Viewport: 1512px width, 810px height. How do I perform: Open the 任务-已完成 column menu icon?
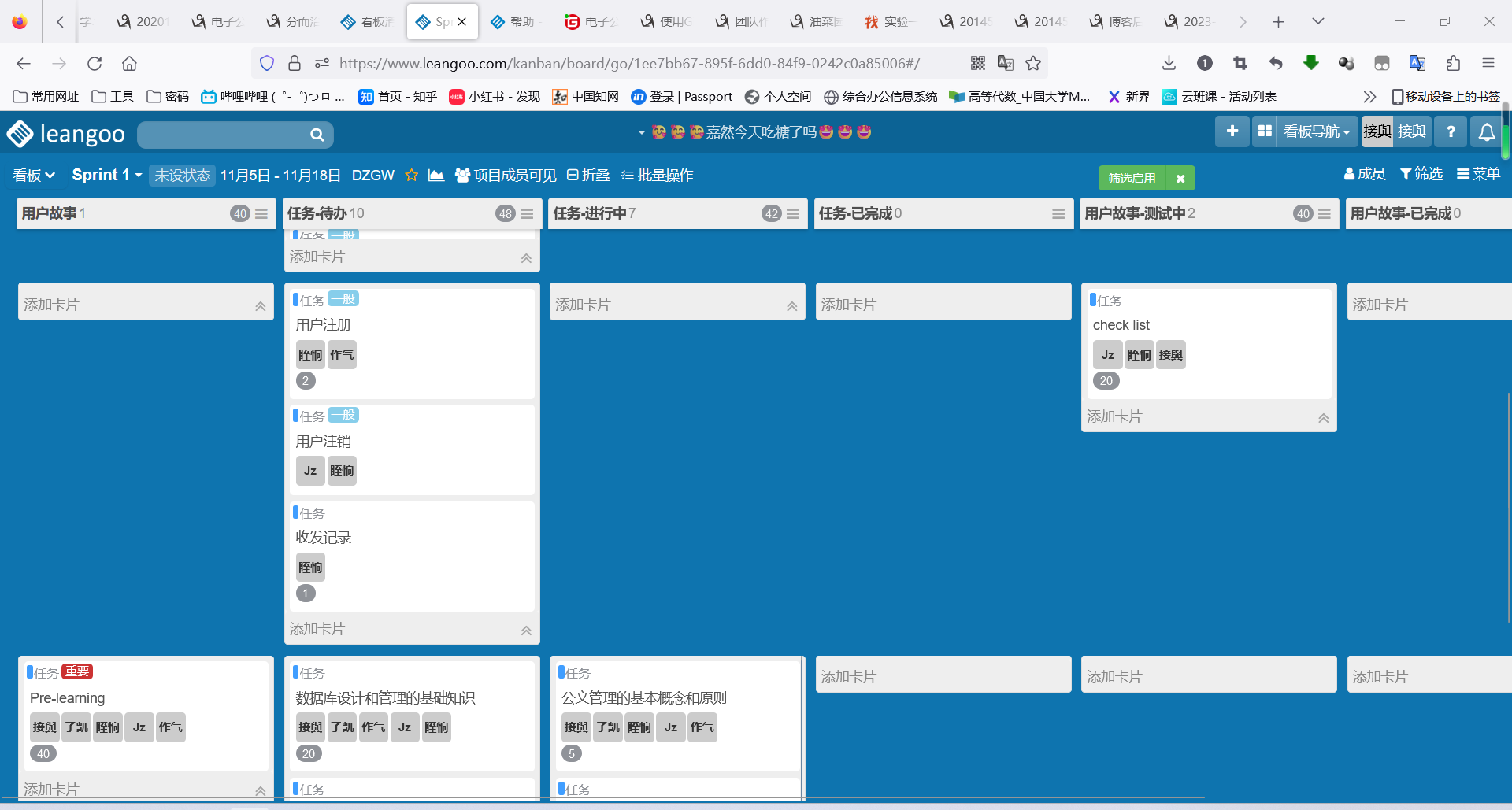[x=1058, y=213]
